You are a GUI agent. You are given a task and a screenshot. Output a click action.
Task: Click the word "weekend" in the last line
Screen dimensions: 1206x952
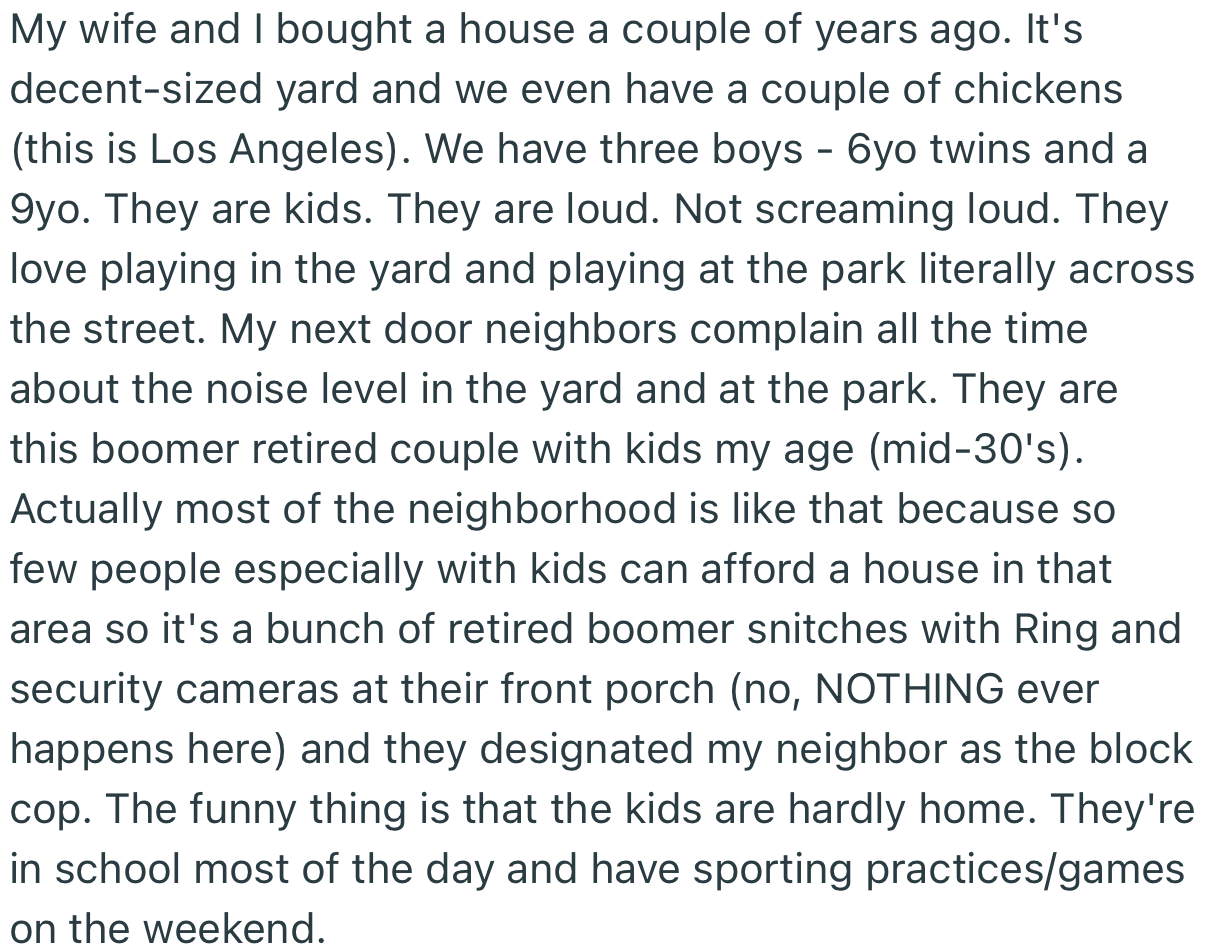(234, 929)
